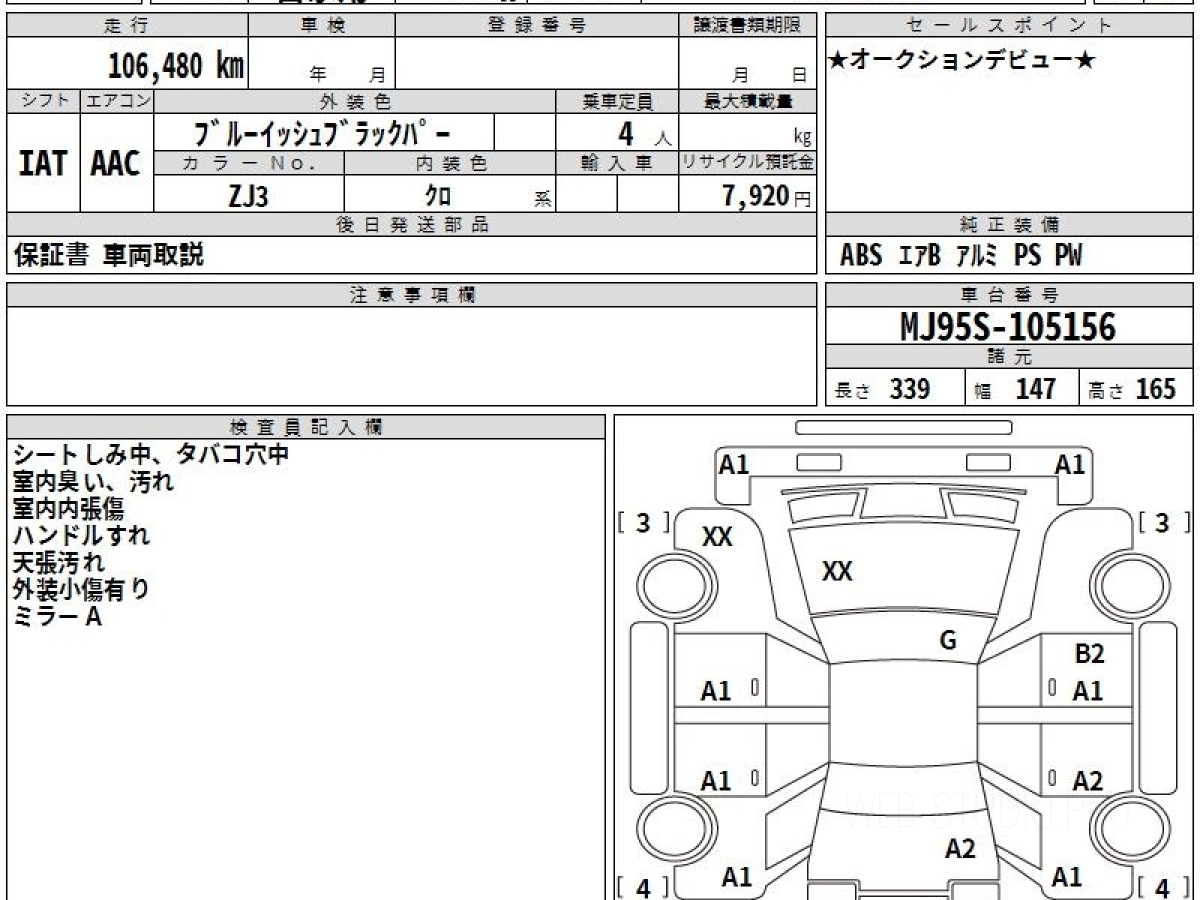Click the 内装色 label
The width and height of the screenshot is (1200, 900).
click(450, 163)
